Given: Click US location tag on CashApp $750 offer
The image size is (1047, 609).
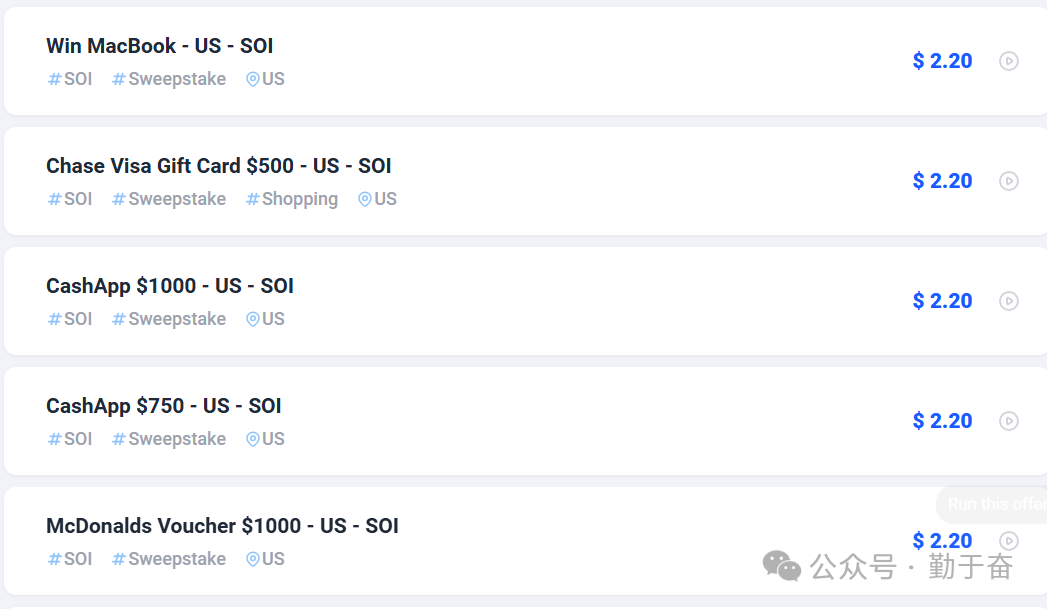Looking at the screenshot, I should click(265, 439).
